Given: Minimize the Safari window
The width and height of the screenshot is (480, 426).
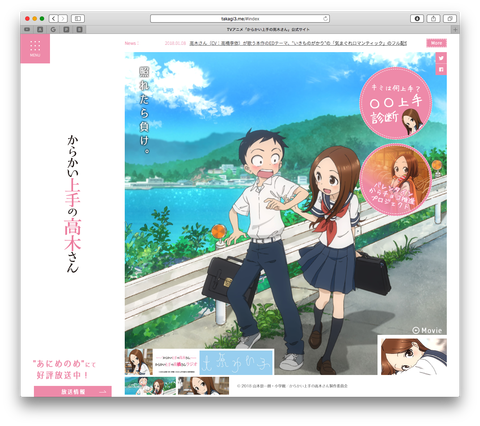Looking at the screenshot, I should (35, 19).
